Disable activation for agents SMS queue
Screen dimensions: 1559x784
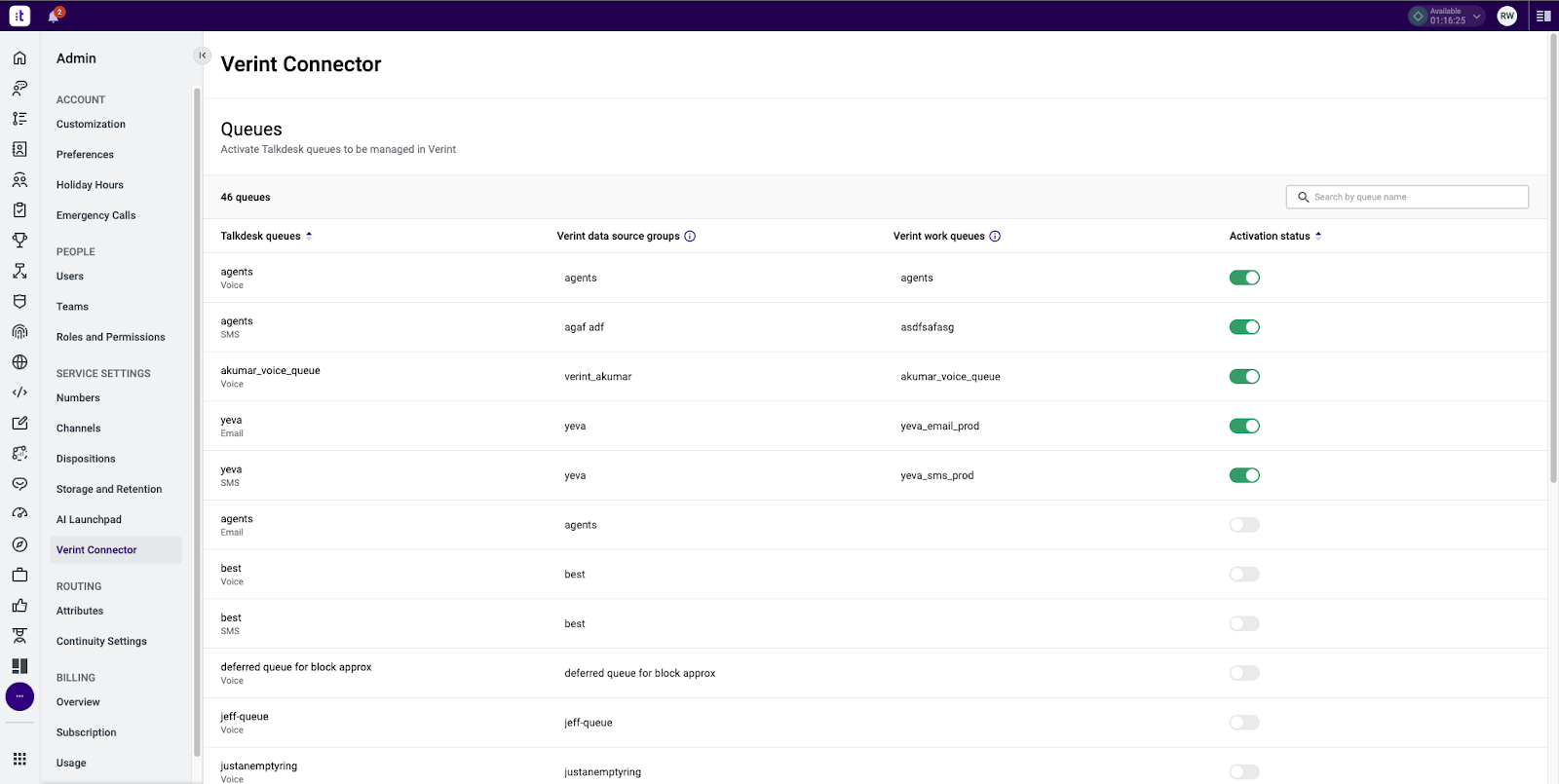(x=1244, y=327)
